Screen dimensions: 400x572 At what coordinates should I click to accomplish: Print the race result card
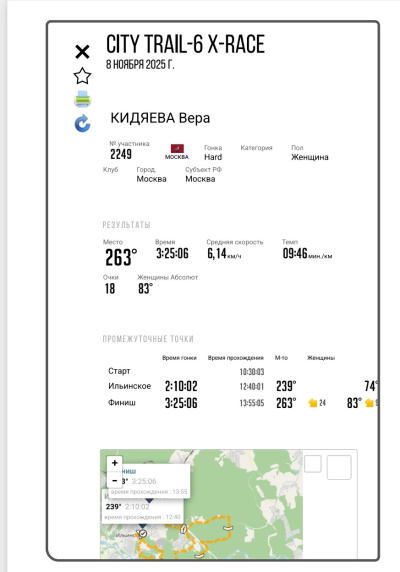tap(82, 99)
